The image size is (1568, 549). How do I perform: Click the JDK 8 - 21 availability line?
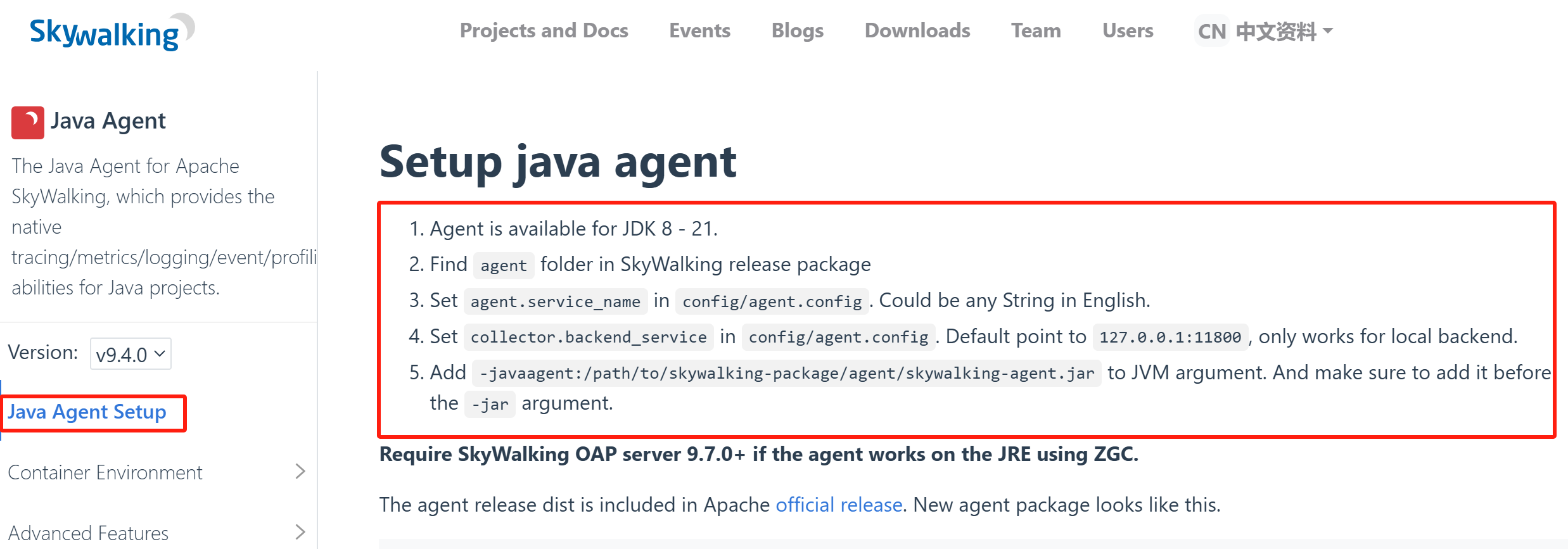[573, 229]
